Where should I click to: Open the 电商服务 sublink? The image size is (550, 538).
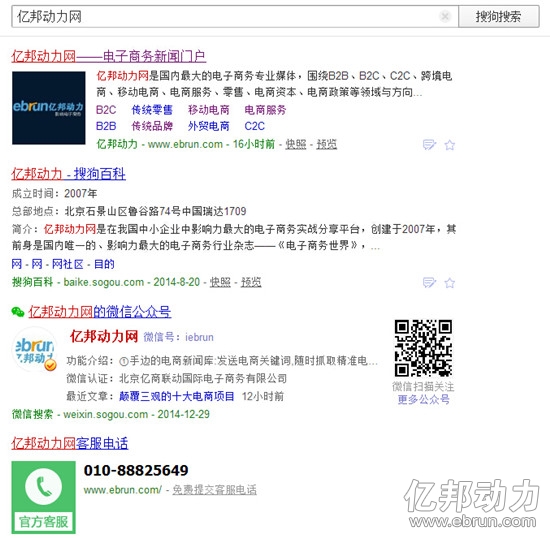pyautogui.click(x=266, y=110)
